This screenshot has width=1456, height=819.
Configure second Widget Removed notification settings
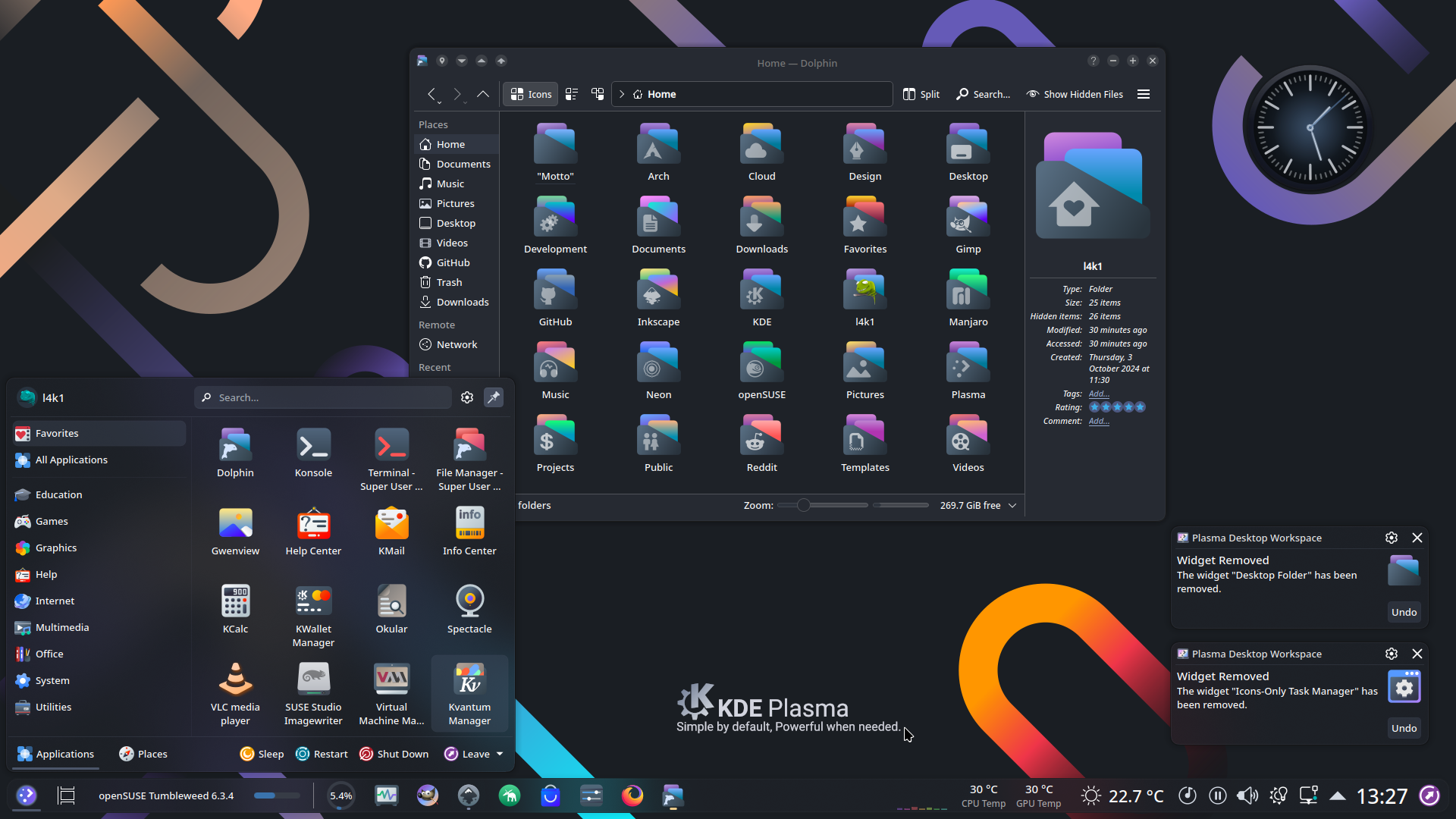pyautogui.click(x=1392, y=654)
